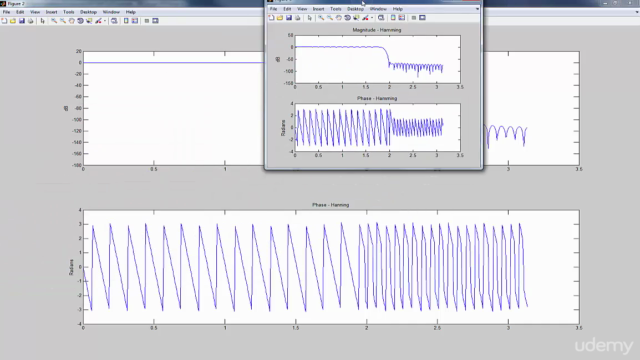
Task: Open Edit menu in front Hamming figure
Action: 287,9
